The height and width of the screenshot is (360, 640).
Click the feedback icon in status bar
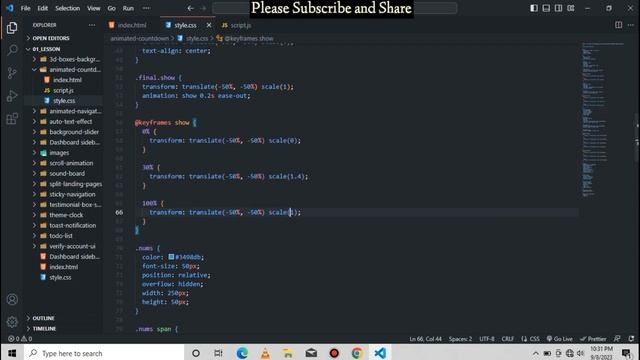[617, 339]
